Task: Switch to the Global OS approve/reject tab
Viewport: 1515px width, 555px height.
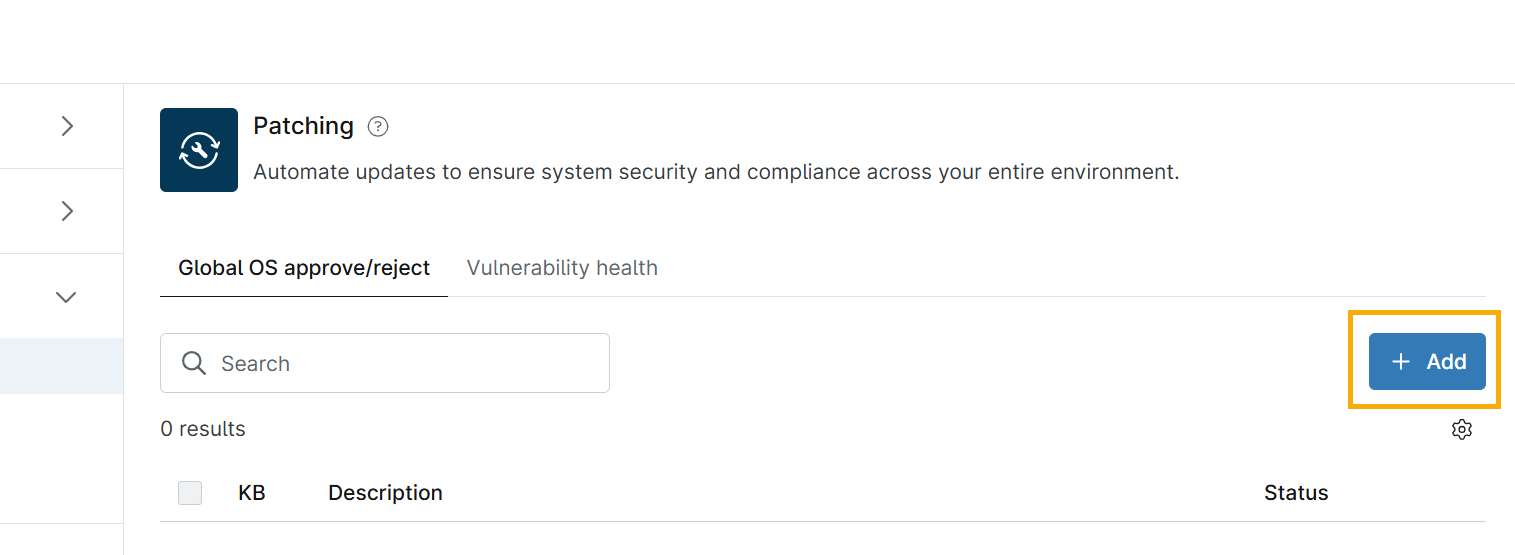Action: pyautogui.click(x=304, y=268)
